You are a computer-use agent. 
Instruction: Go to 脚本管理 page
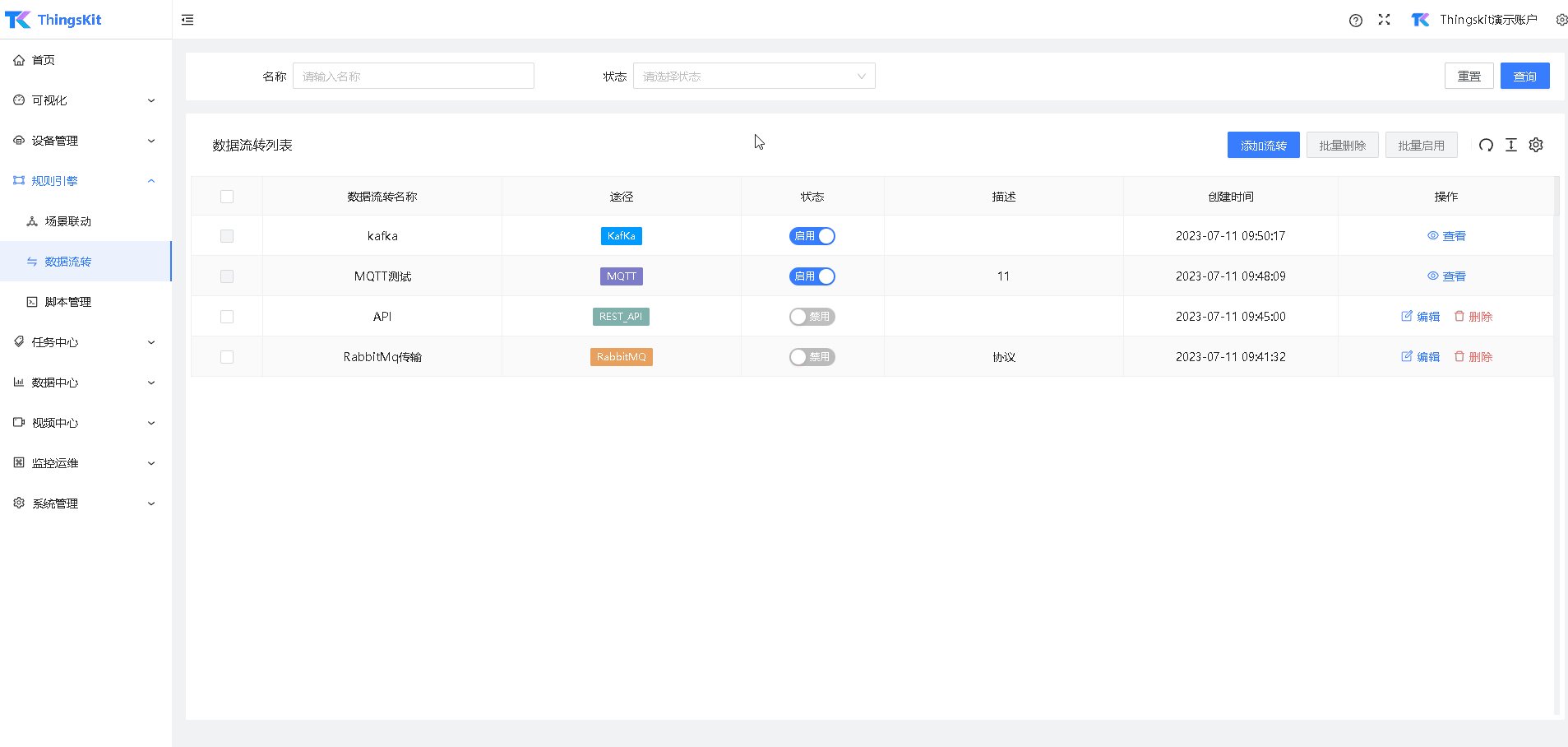[67, 302]
